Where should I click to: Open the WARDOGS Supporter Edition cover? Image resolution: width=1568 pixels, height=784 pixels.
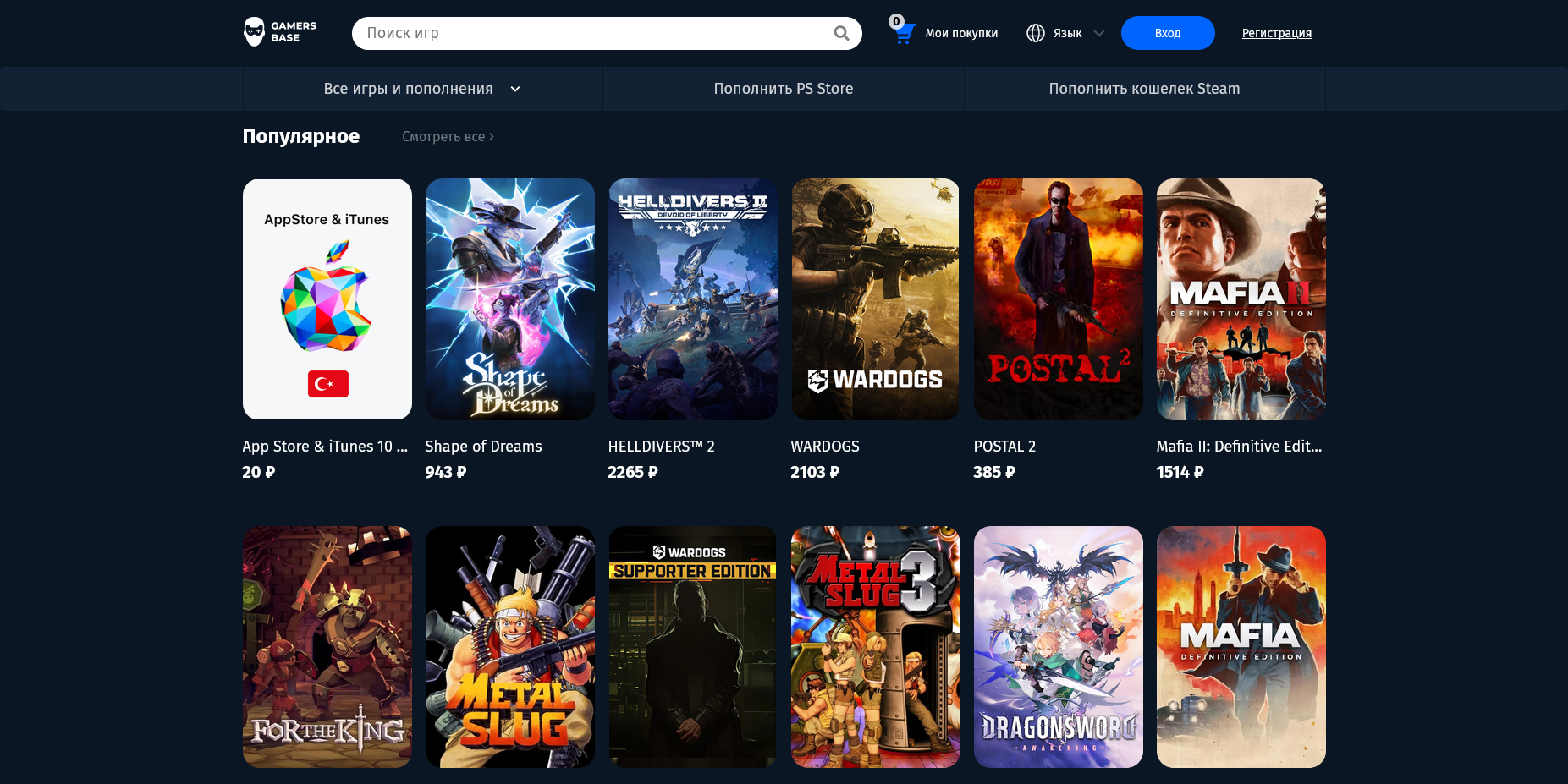point(693,647)
